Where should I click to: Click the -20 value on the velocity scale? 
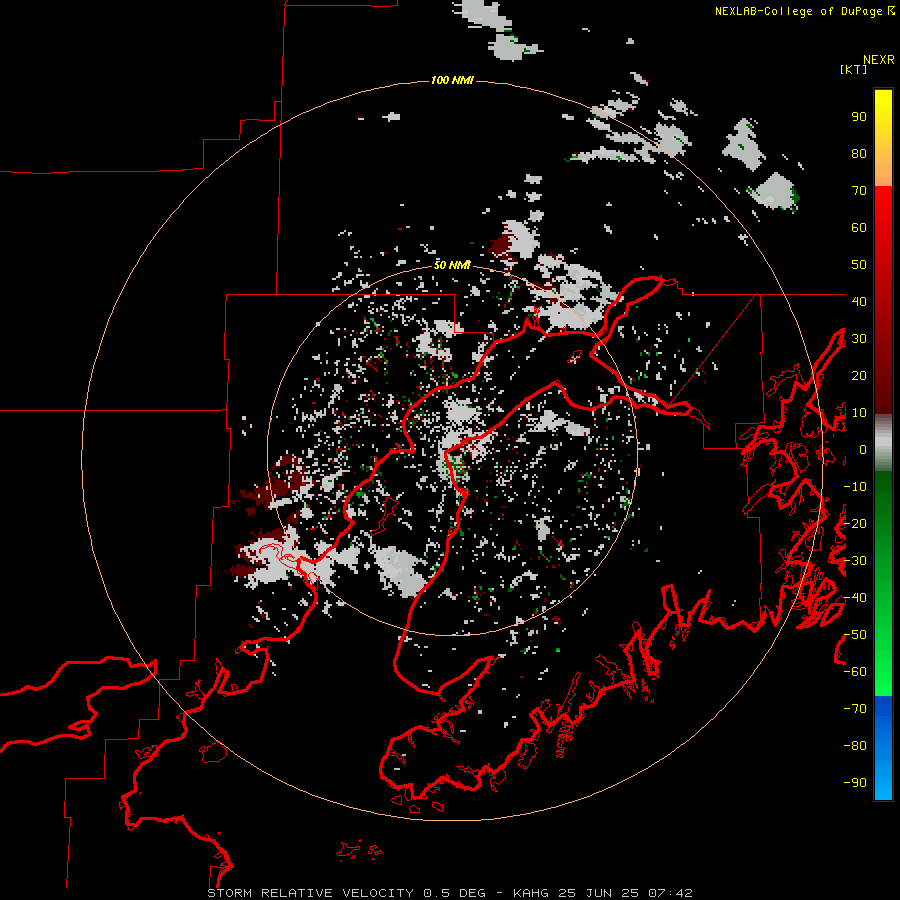click(x=855, y=523)
